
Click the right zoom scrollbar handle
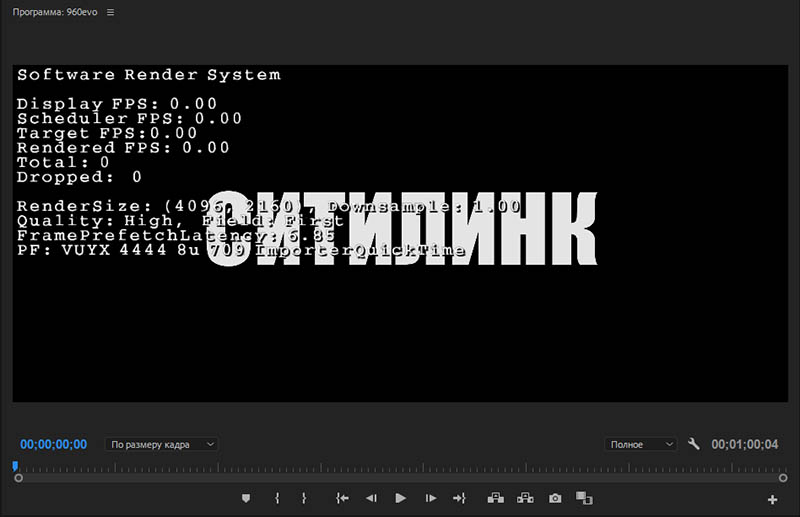[x=783, y=478]
